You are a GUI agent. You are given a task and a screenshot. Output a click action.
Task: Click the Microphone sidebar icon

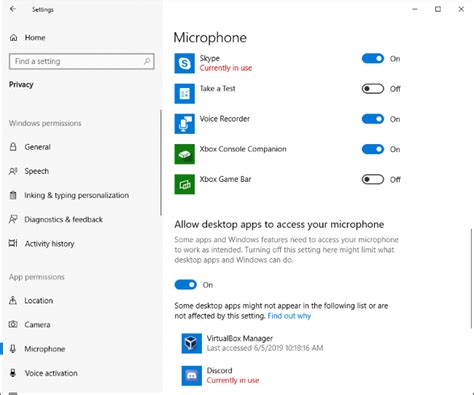click(x=13, y=349)
